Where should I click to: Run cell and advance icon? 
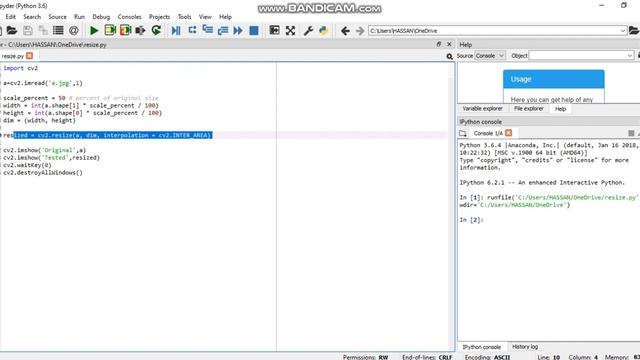point(125,31)
